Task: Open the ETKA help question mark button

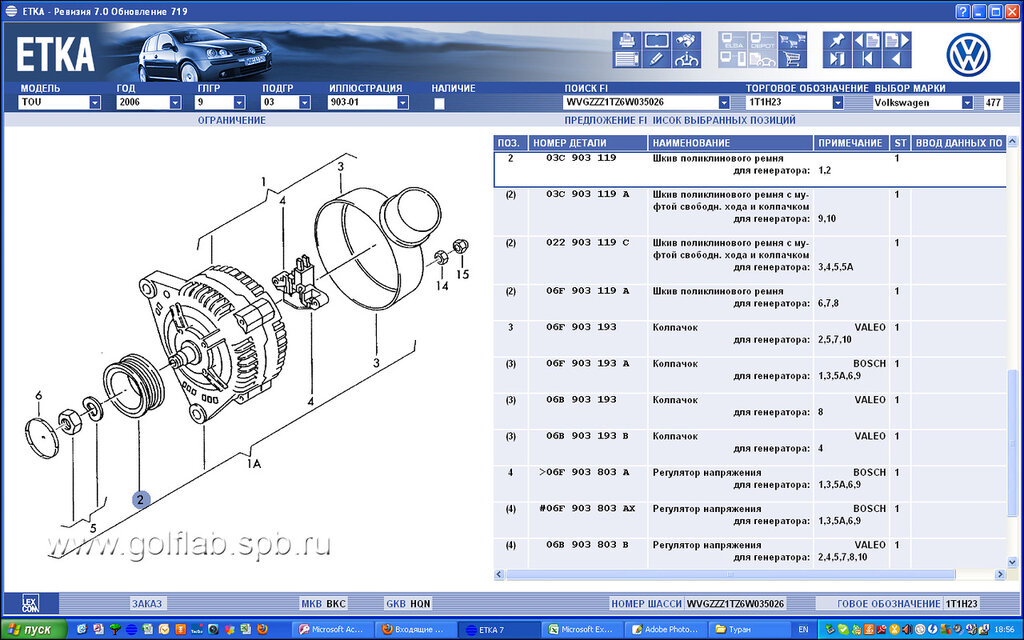Action: coord(963,11)
